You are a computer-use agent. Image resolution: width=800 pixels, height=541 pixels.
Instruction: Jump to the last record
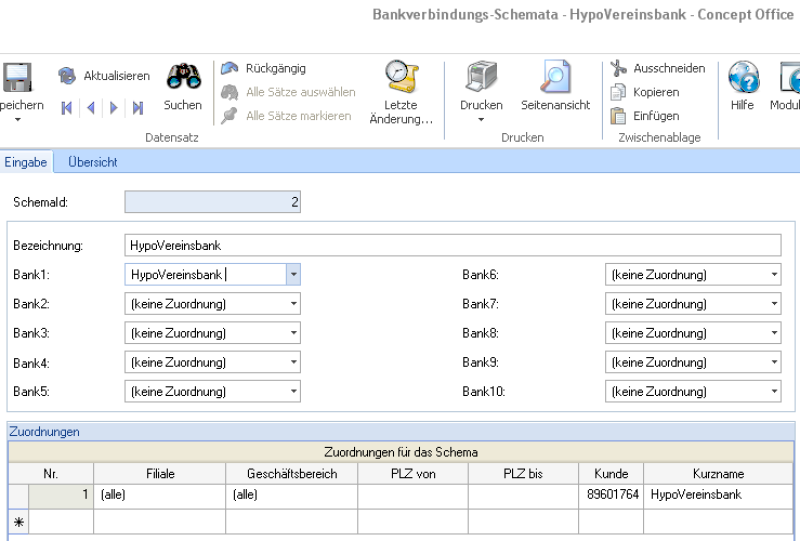138,108
